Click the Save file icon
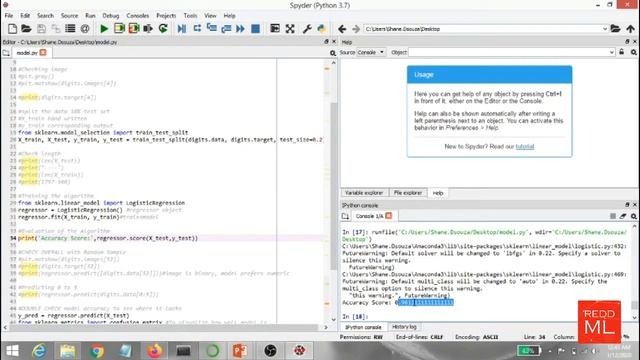The height and width of the screenshot is (360, 640). pyautogui.click(x=41, y=29)
